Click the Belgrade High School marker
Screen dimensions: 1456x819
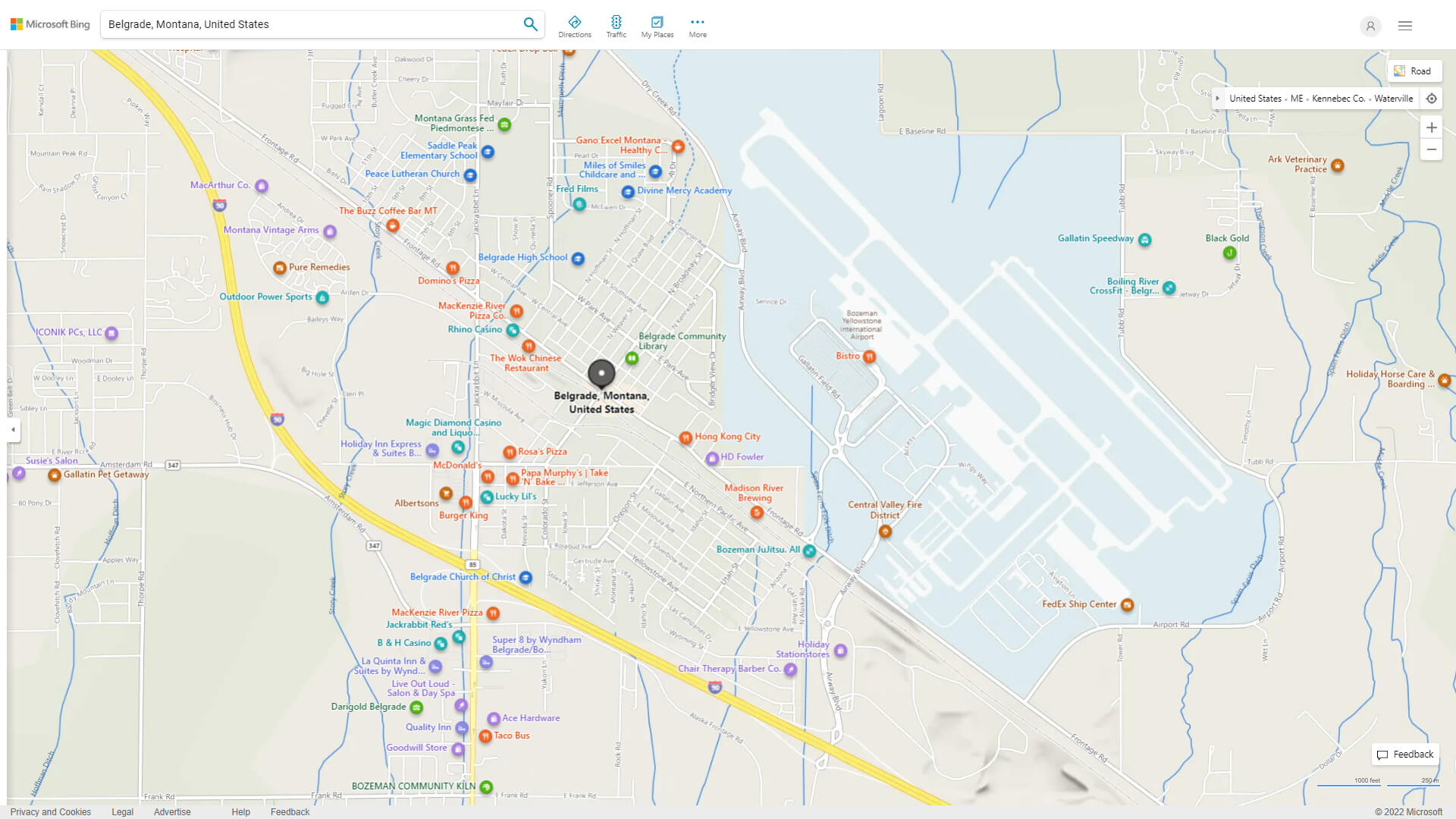coord(578,259)
